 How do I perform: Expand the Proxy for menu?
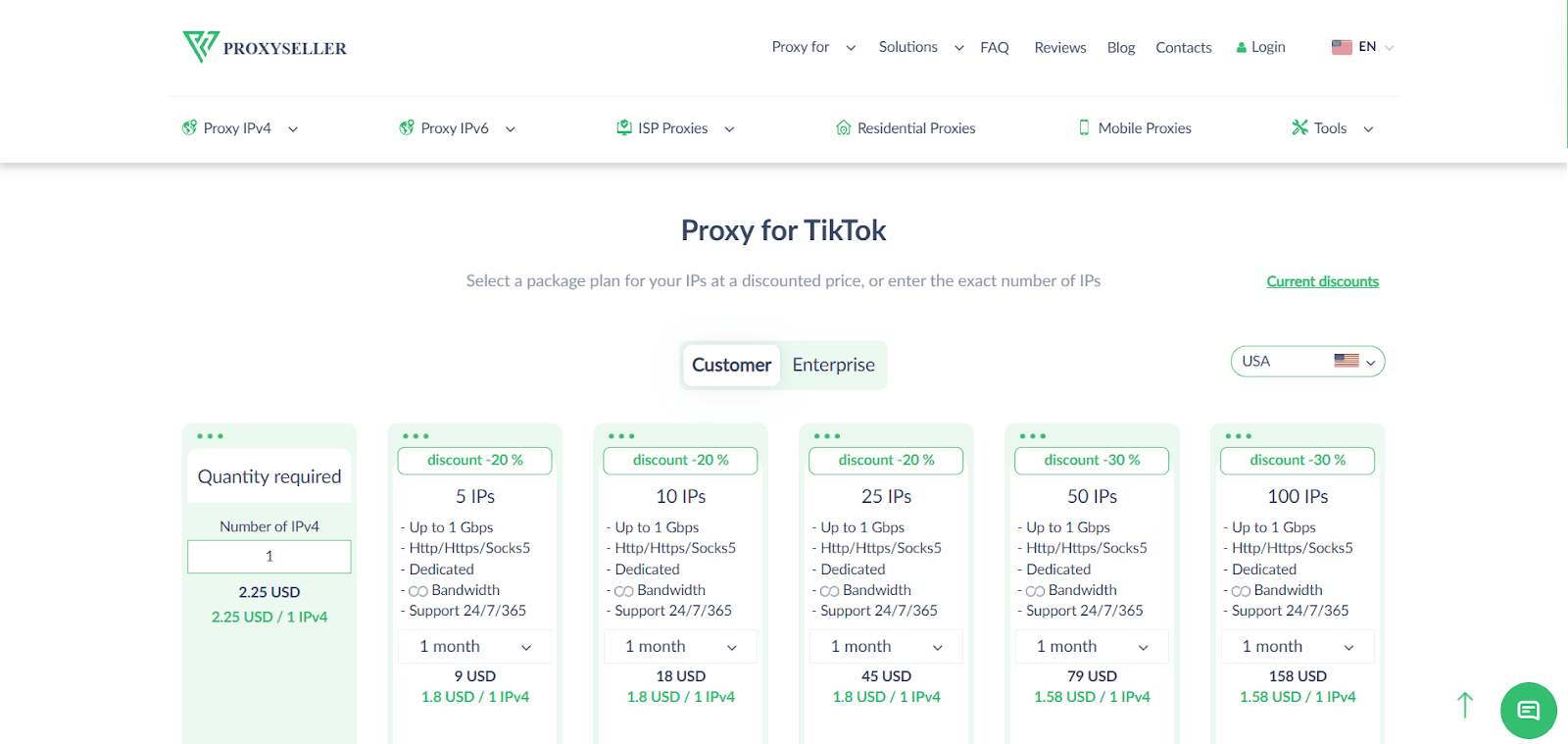click(x=813, y=47)
